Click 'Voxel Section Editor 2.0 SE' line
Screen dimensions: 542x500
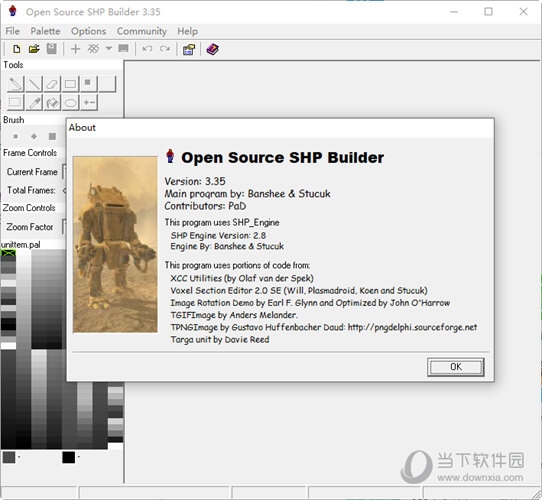coord(299,290)
